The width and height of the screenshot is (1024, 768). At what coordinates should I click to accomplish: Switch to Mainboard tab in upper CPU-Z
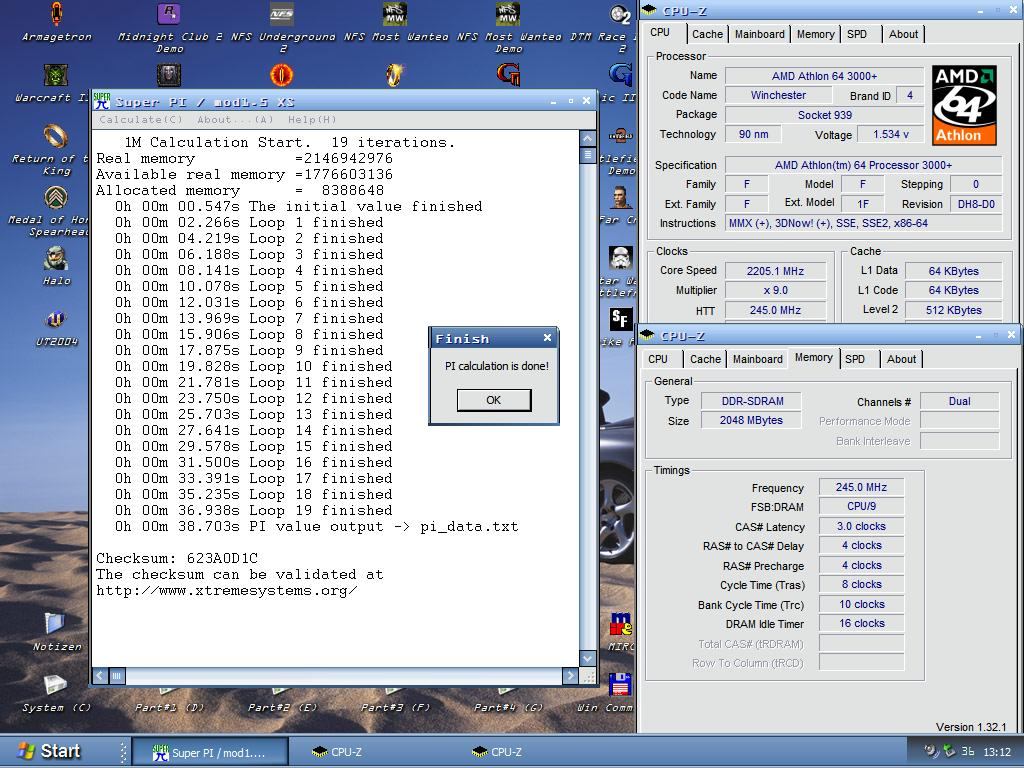[x=760, y=34]
